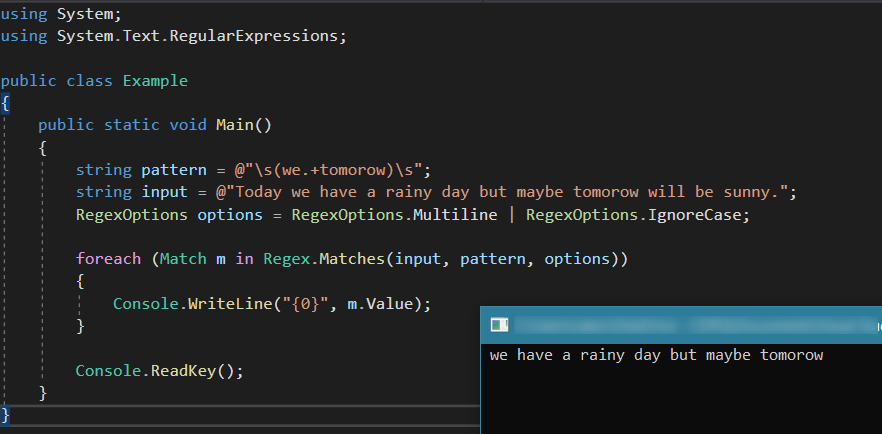Click the IgnoreCase option in code
The height and width of the screenshot is (434, 882).
point(699,214)
